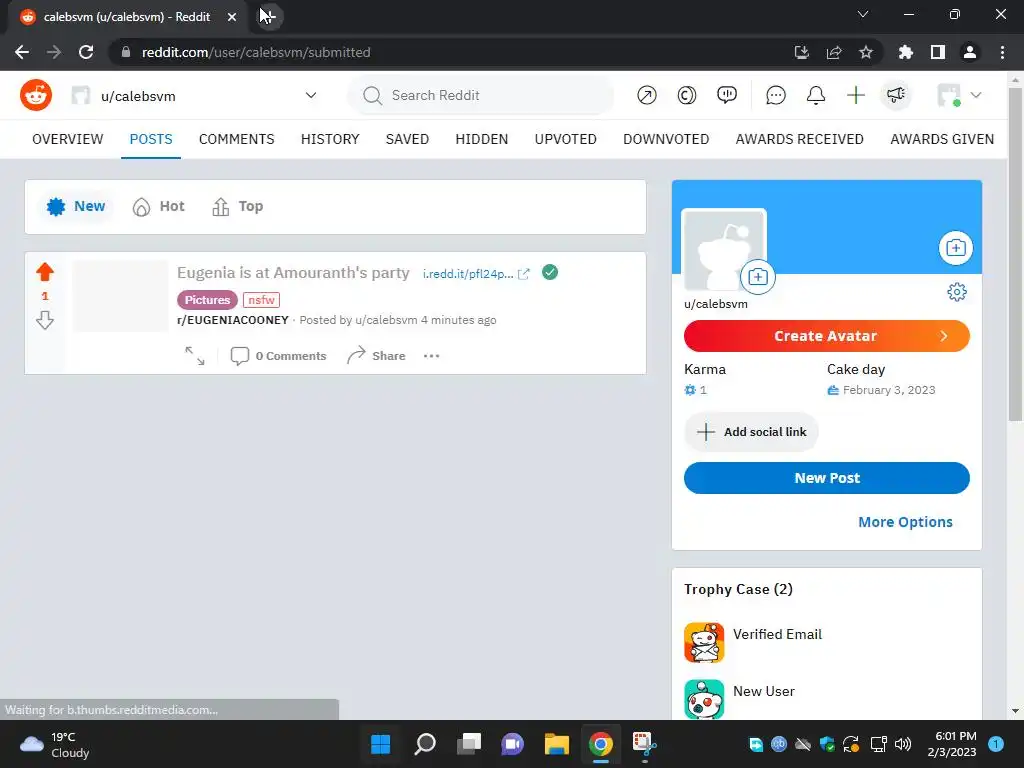
Task: Switch to the Saved tab
Action: (408, 139)
